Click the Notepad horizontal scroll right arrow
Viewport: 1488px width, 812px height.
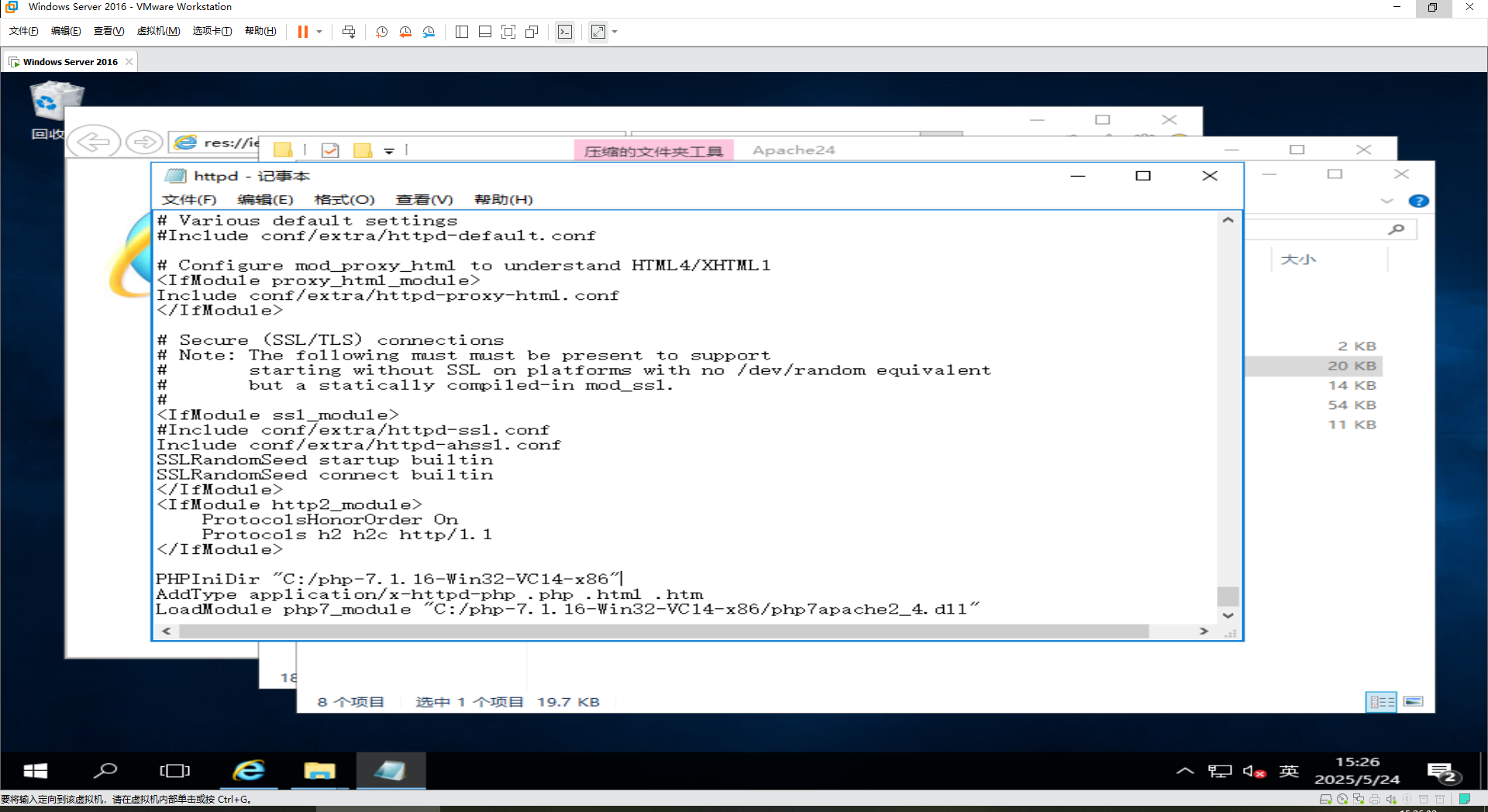point(1204,631)
